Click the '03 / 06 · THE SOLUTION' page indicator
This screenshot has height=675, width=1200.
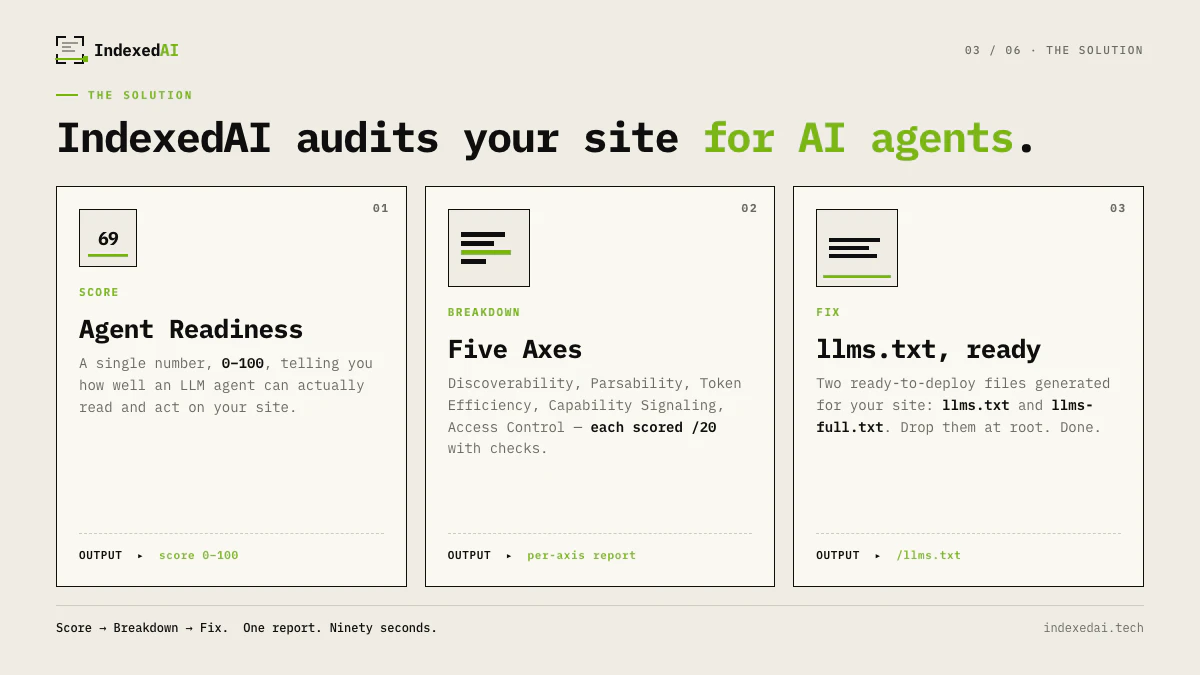[1054, 50]
